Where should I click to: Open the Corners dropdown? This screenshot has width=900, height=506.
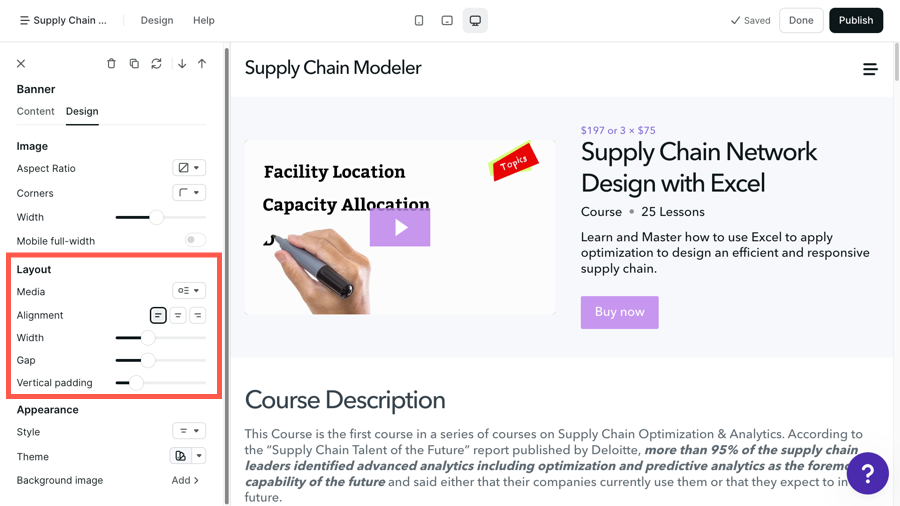click(189, 193)
